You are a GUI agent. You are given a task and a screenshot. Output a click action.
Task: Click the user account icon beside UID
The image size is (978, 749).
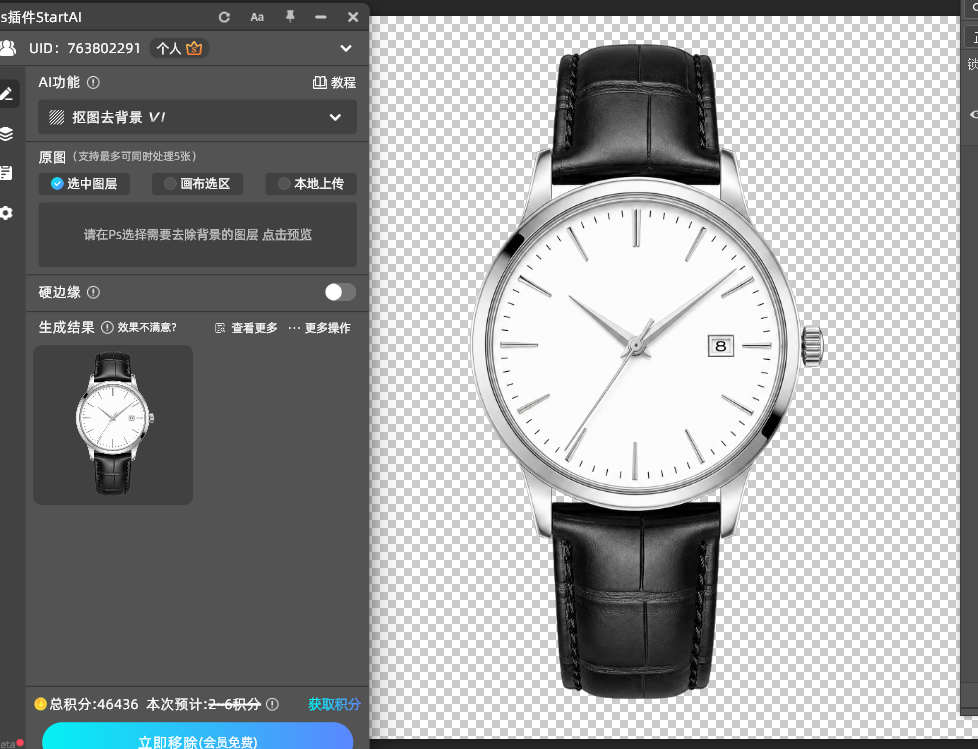(8, 48)
